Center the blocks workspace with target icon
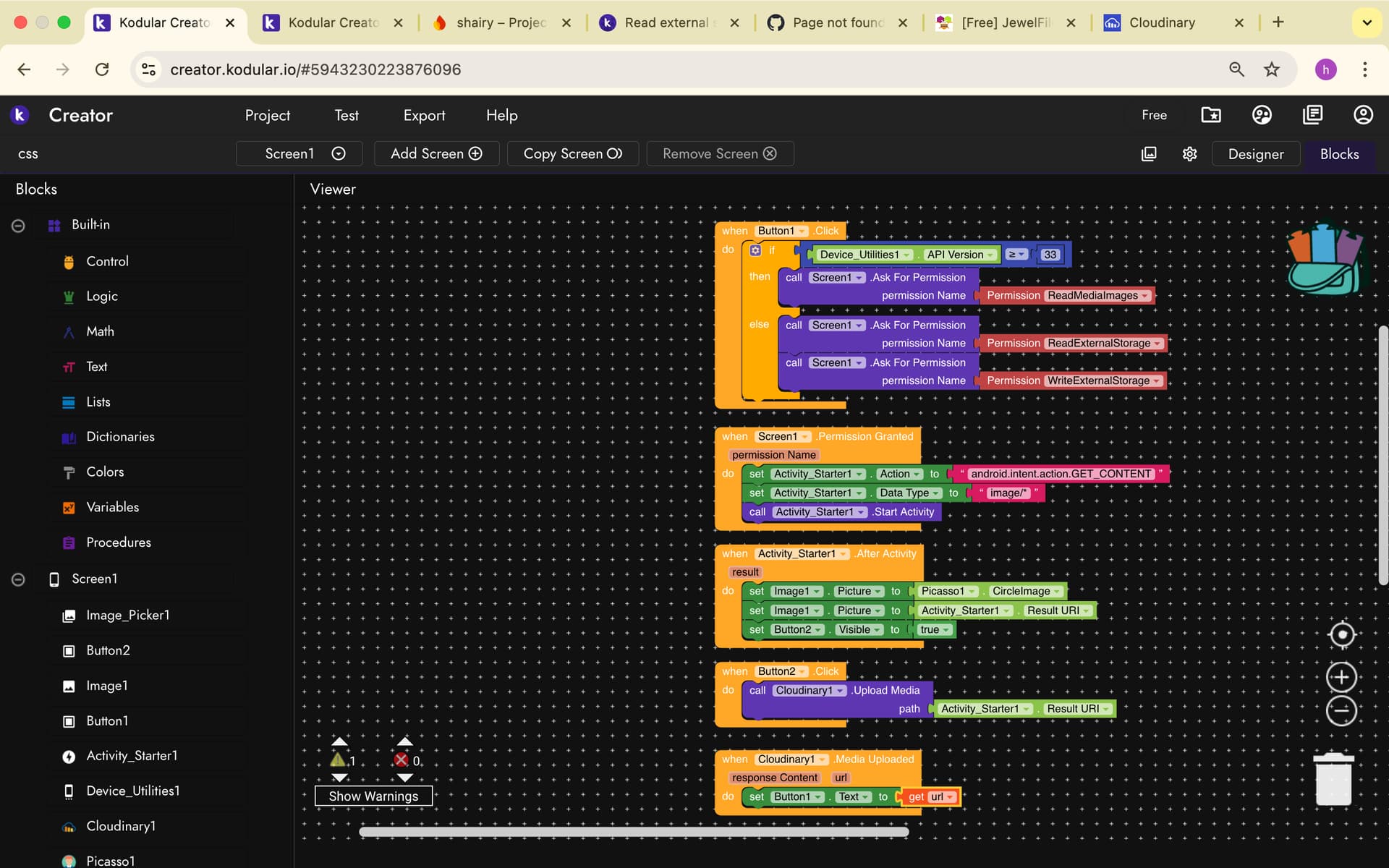The height and width of the screenshot is (868, 1389). pyautogui.click(x=1341, y=635)
